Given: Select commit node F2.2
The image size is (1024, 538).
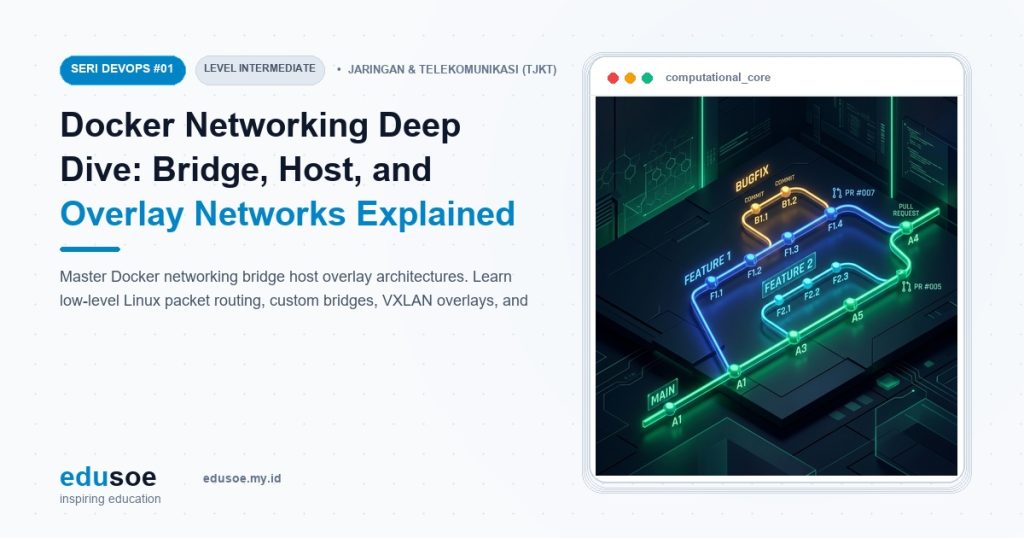Looking at the screenshot, I should [x=808, y=283].
